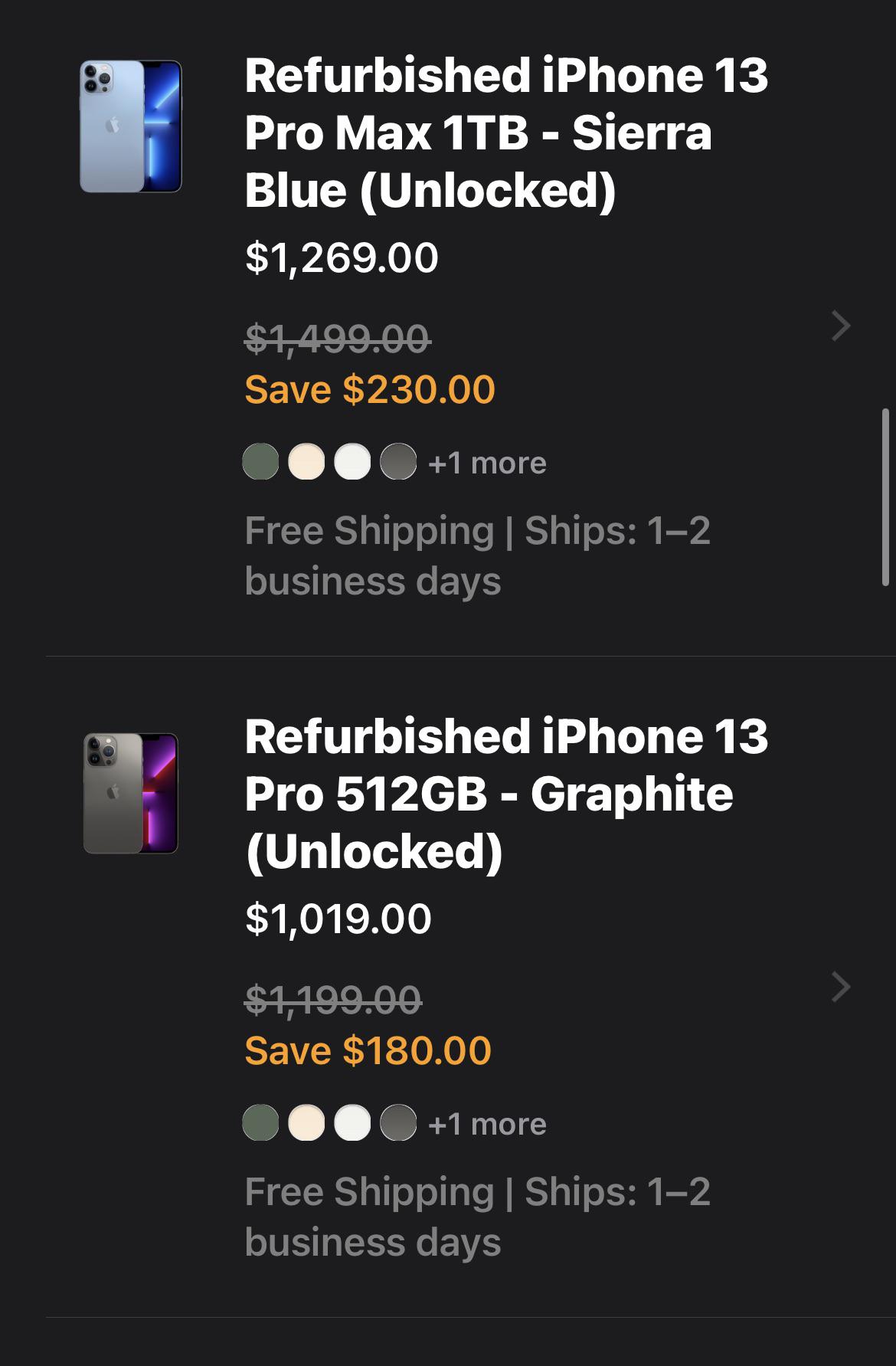Select silver color swatch for iPhone 13 Pro 512GB
896x1366 pixels.
coord(352,1123)
